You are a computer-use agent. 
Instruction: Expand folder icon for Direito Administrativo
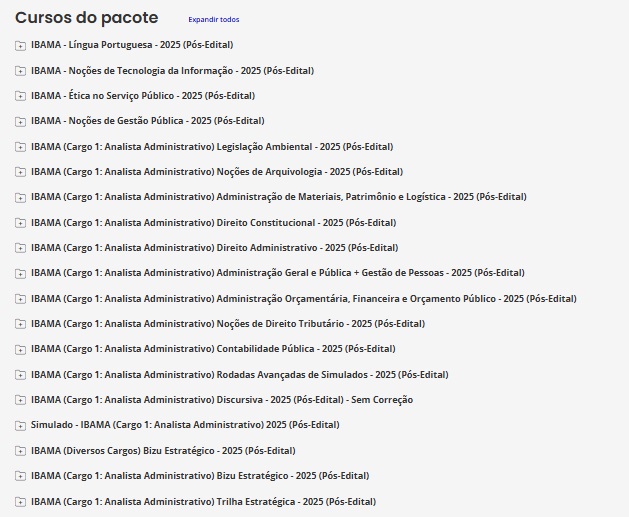pos(20,248)
